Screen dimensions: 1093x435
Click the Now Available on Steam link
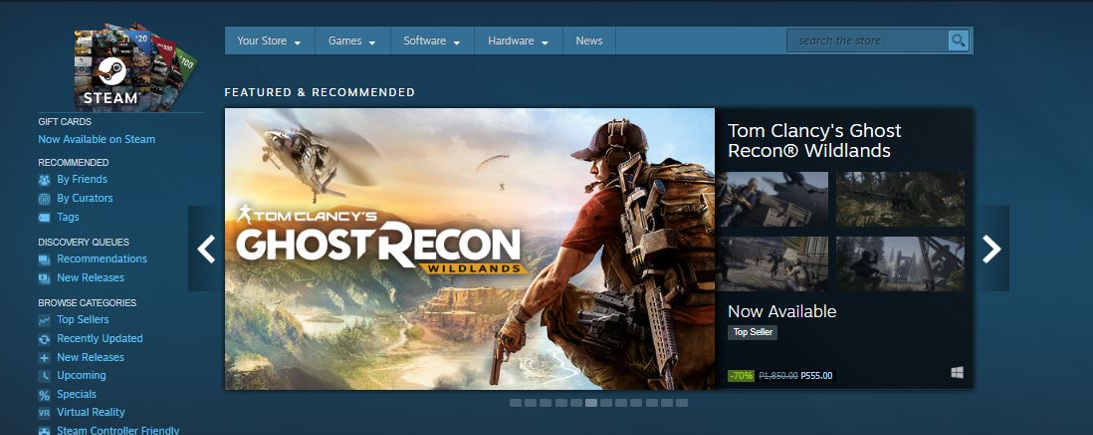pyautogui.click(x=96, y=140)
